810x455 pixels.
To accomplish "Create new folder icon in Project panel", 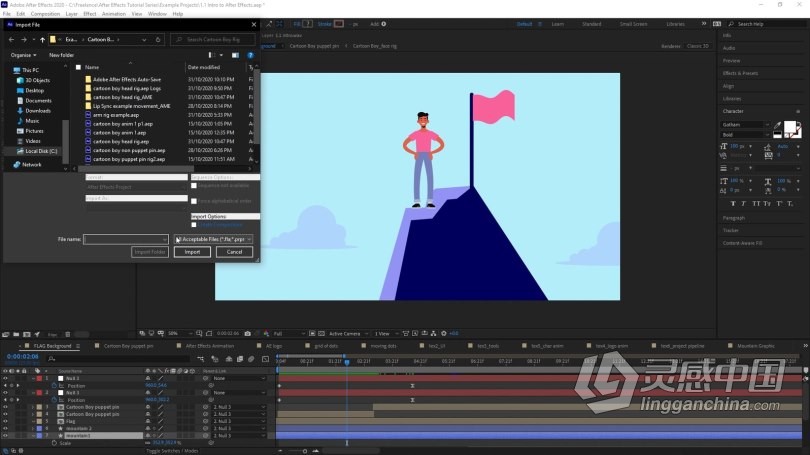I will tap(16, 334).
